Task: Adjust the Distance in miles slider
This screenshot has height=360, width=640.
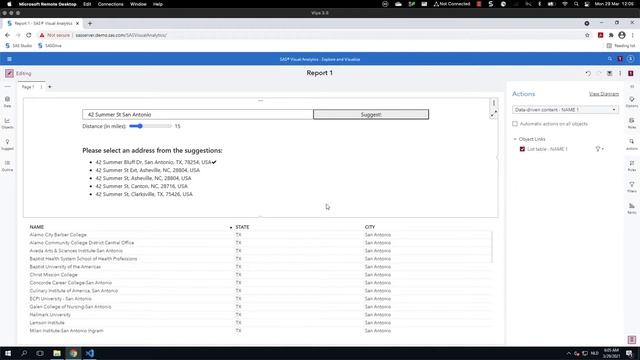Action: pos(150,126)
